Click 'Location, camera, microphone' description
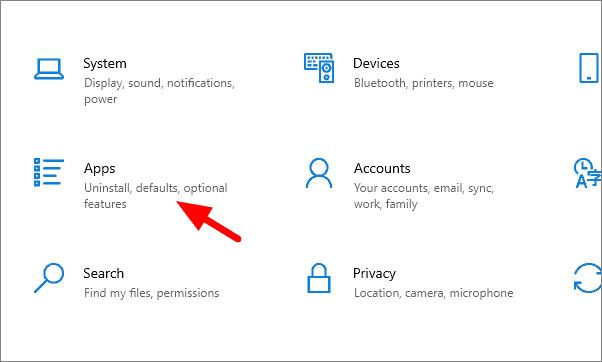 pos(433,293)
